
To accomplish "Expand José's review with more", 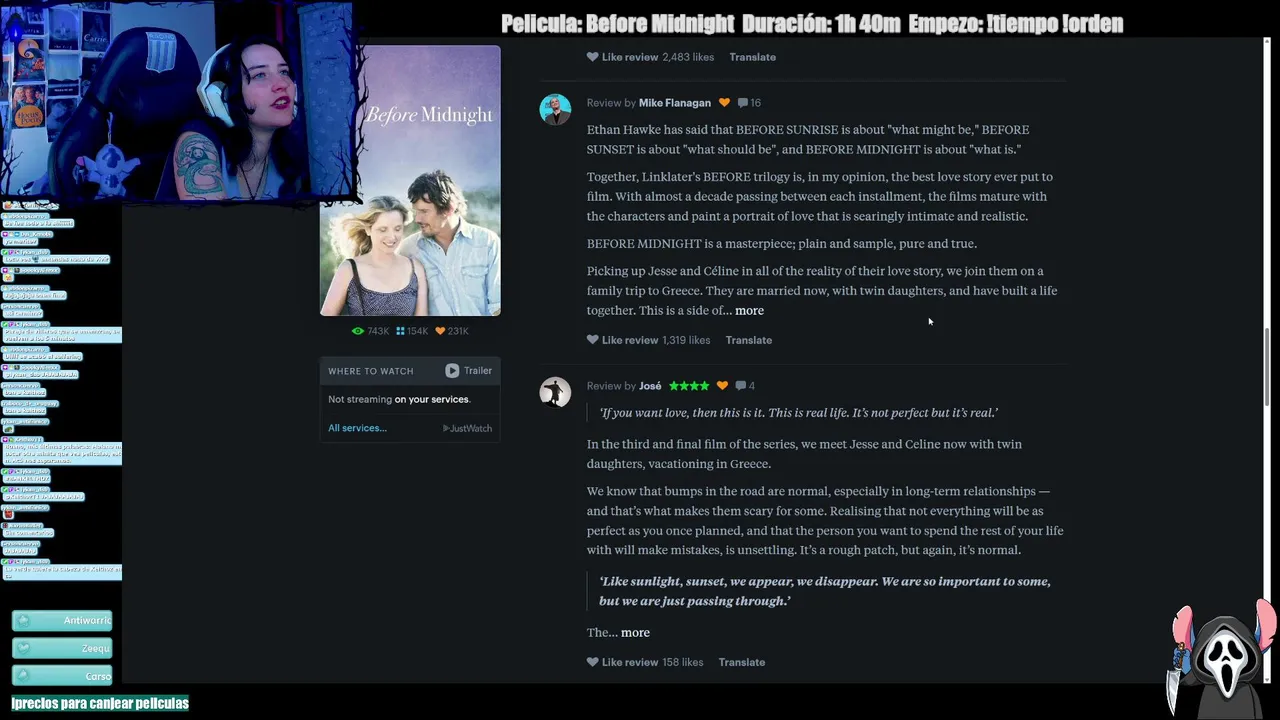I will [x=635, y=632].
